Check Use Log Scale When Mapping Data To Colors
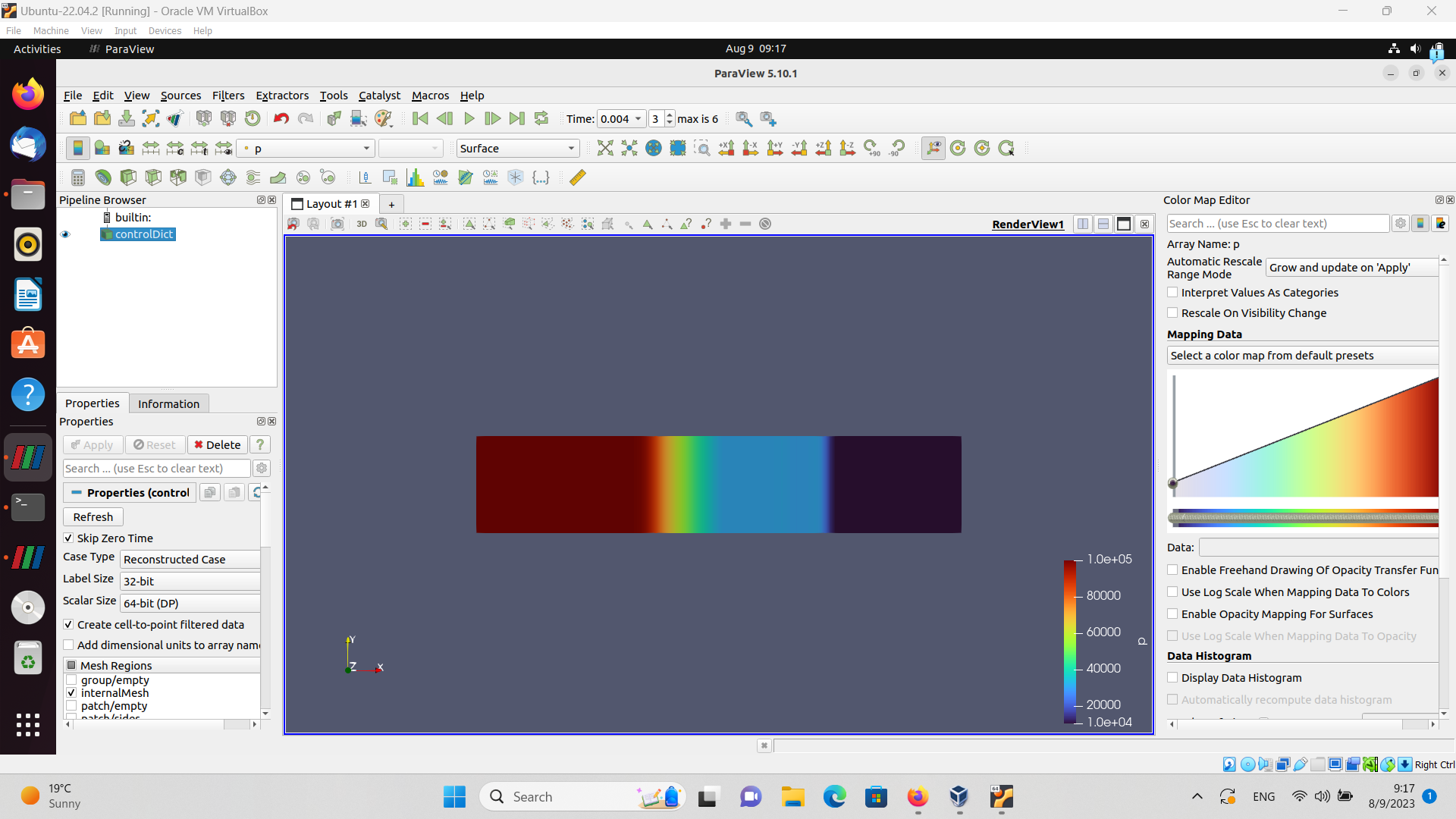The height and width of the screenshot is (819, 1456). click(x=1172, y=592)
